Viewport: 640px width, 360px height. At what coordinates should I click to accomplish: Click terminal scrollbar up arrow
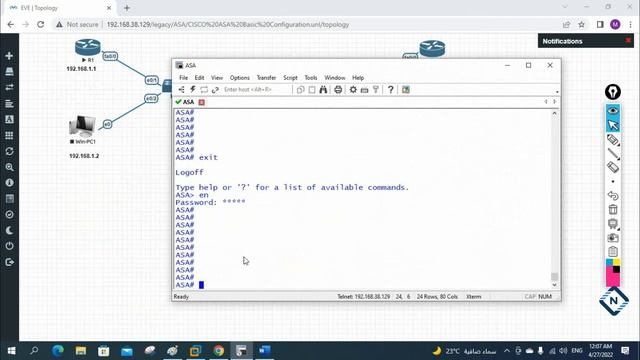pyautogui.click(x=554, y=113)
